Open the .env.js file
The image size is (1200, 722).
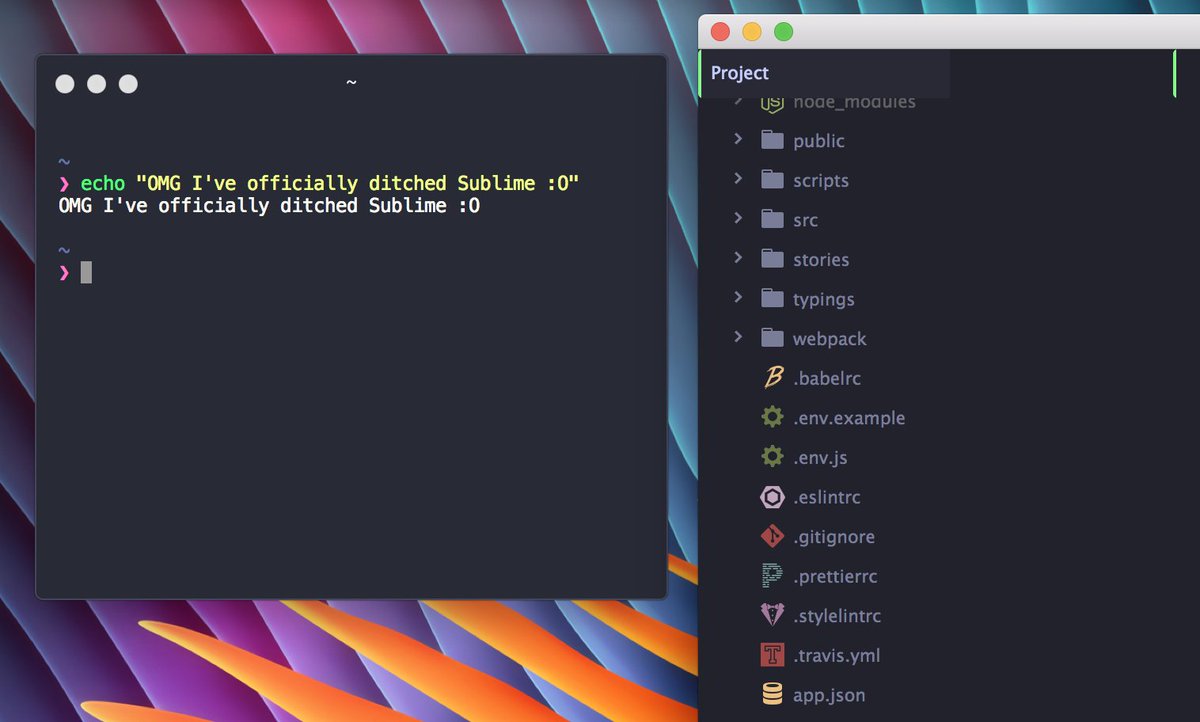point(820,458)
